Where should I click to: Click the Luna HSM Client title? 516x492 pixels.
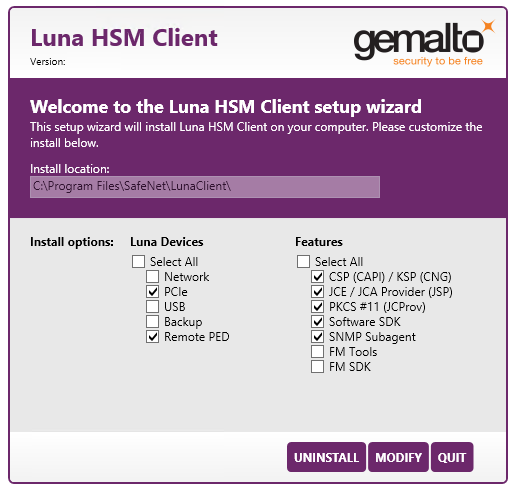tap(124, 38)
